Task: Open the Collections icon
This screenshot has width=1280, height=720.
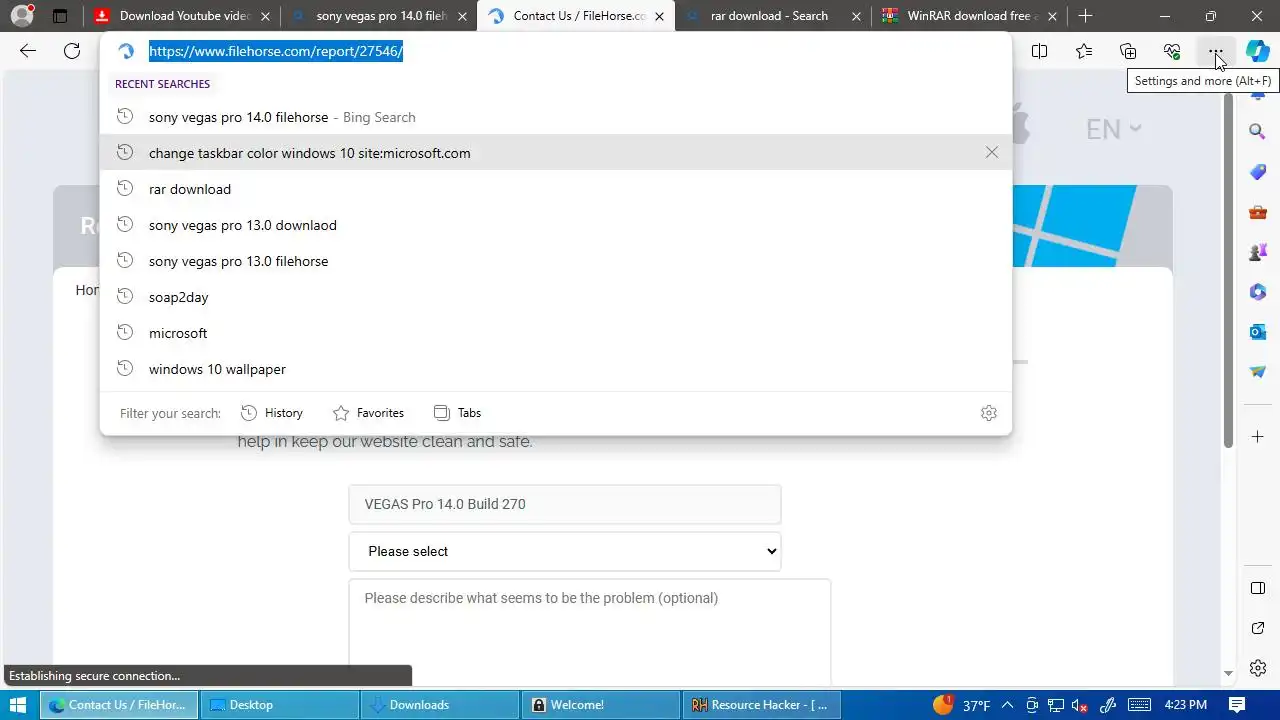Action: pyautogui.click(x=1128, y=51)
